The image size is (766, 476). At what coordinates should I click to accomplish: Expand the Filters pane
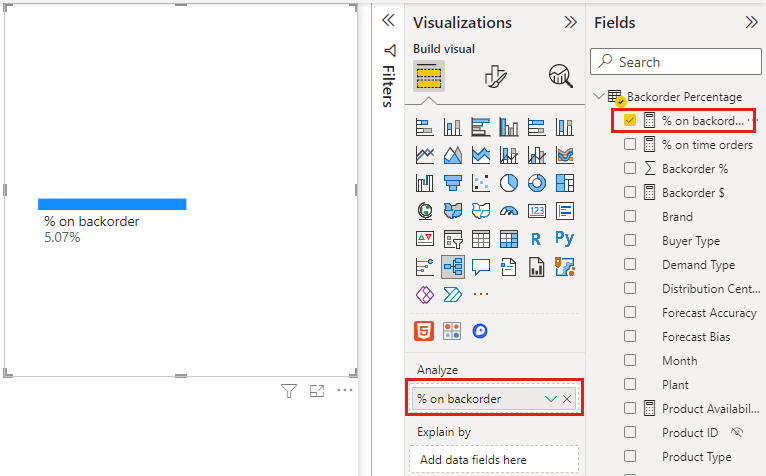click(x=388, y=20)
